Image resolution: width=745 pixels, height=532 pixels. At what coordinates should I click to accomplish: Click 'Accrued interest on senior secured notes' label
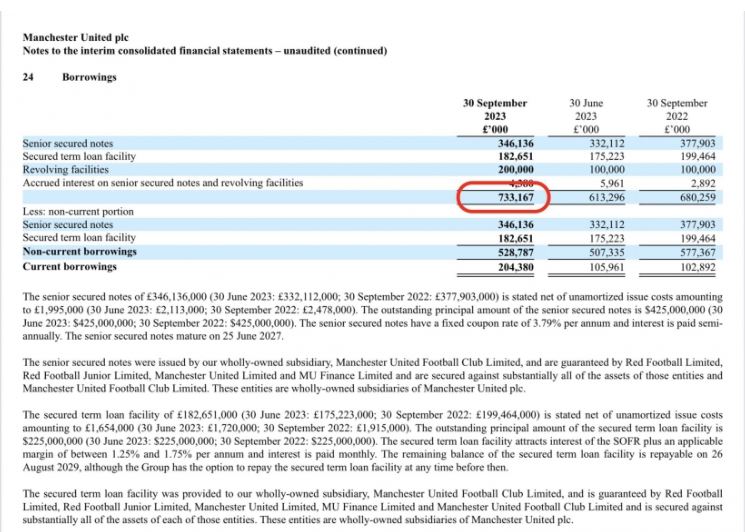click(x=162, y=183)
